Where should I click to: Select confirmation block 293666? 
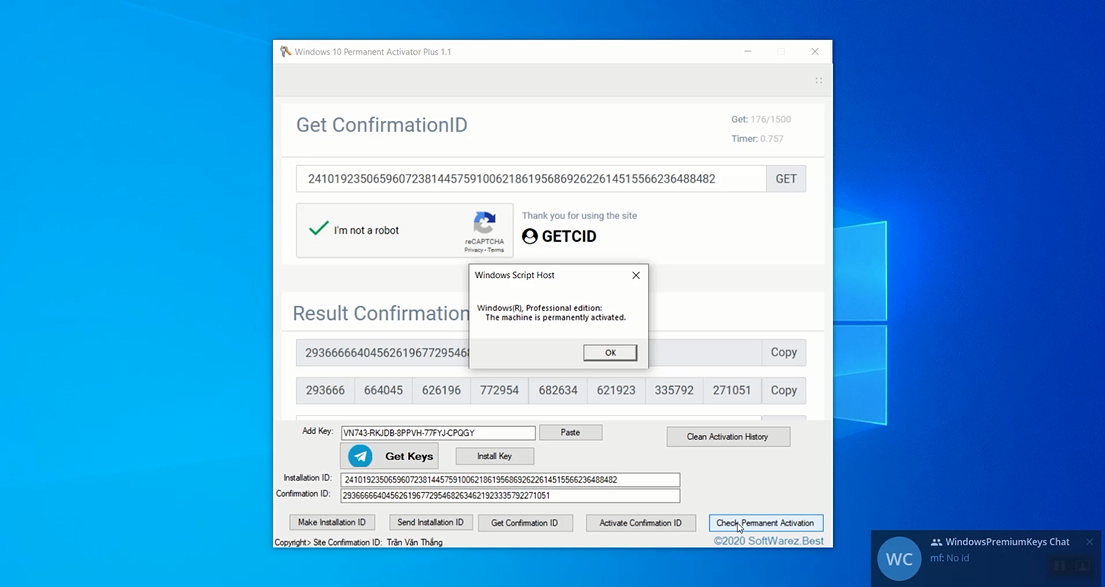325,390
